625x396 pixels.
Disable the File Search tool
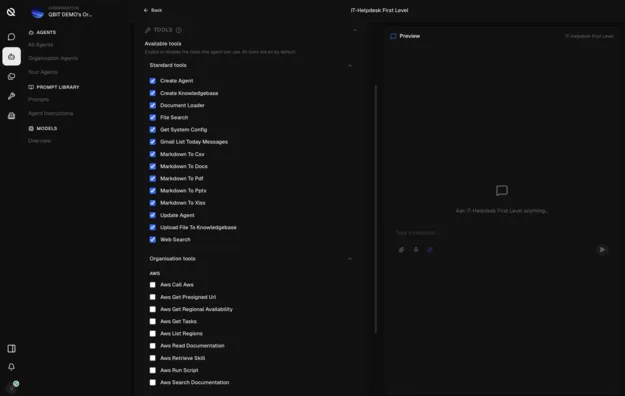pyautogui.click(x=153, y=117)
